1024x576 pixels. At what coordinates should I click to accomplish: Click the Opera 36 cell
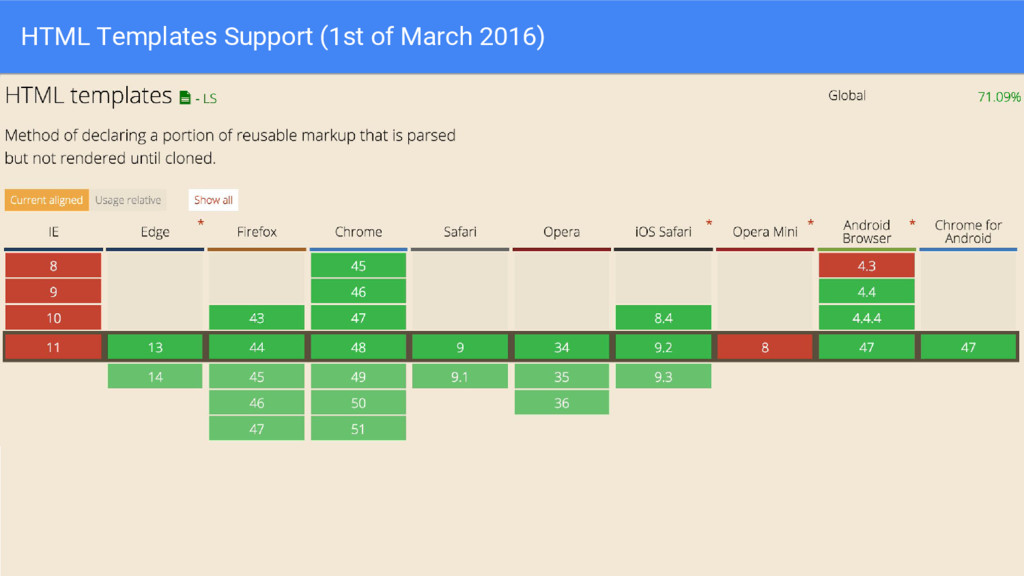click(562, 402)
